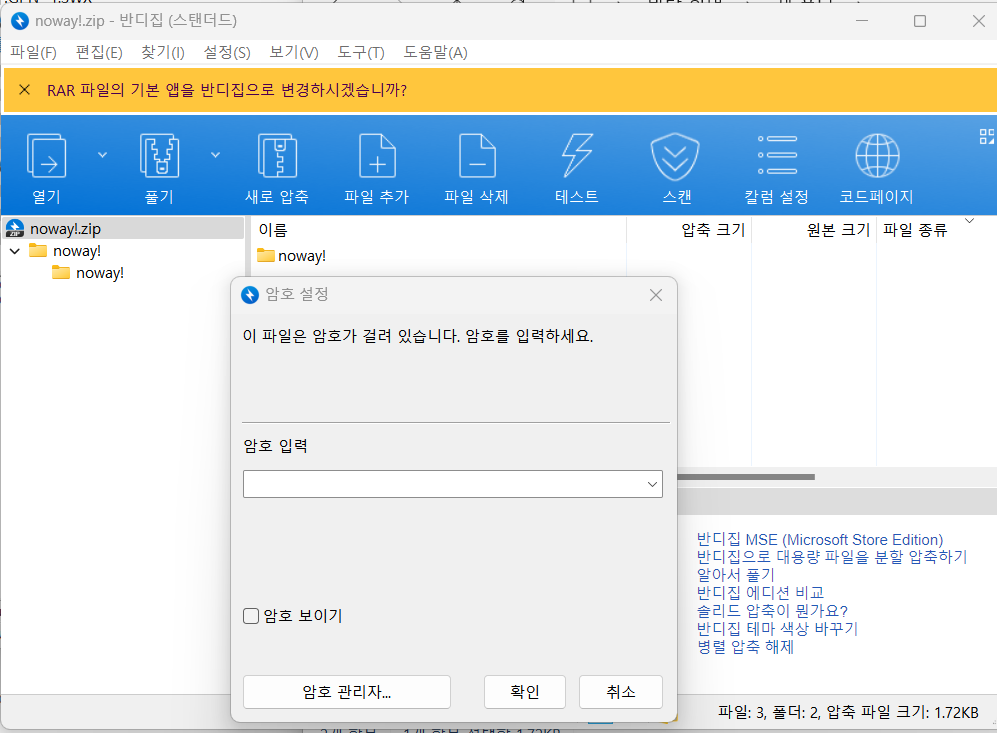Click the column header chevron at right
997x733 pixels.
coord(970,221)
